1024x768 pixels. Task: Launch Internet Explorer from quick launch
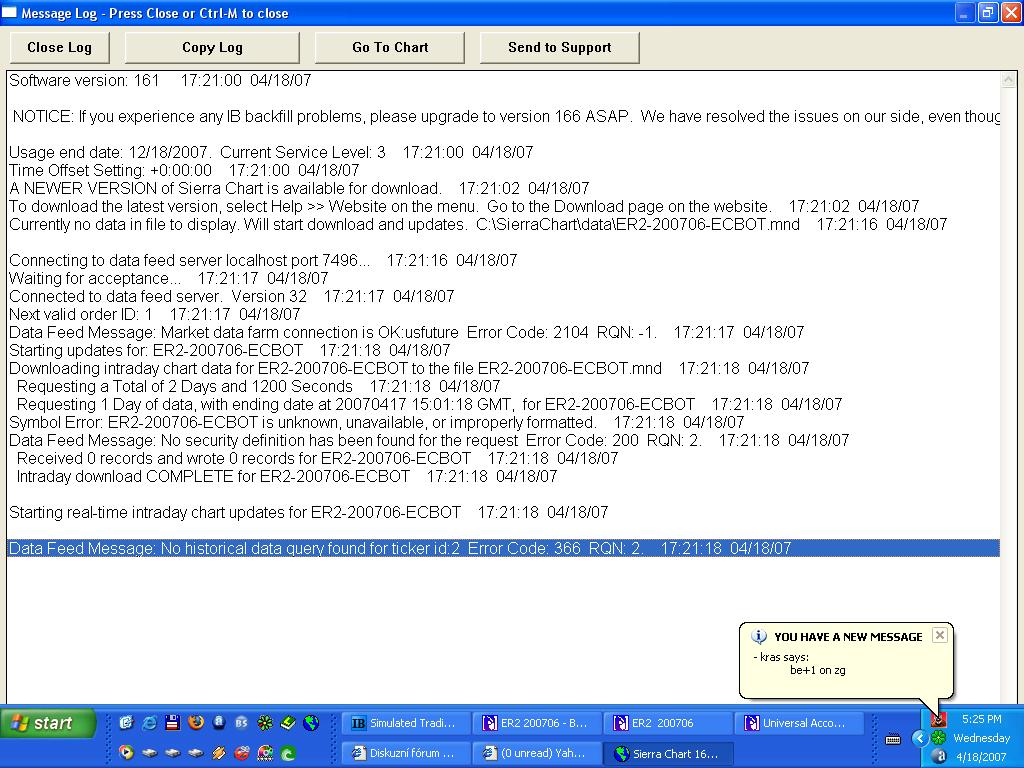(150, 723)
